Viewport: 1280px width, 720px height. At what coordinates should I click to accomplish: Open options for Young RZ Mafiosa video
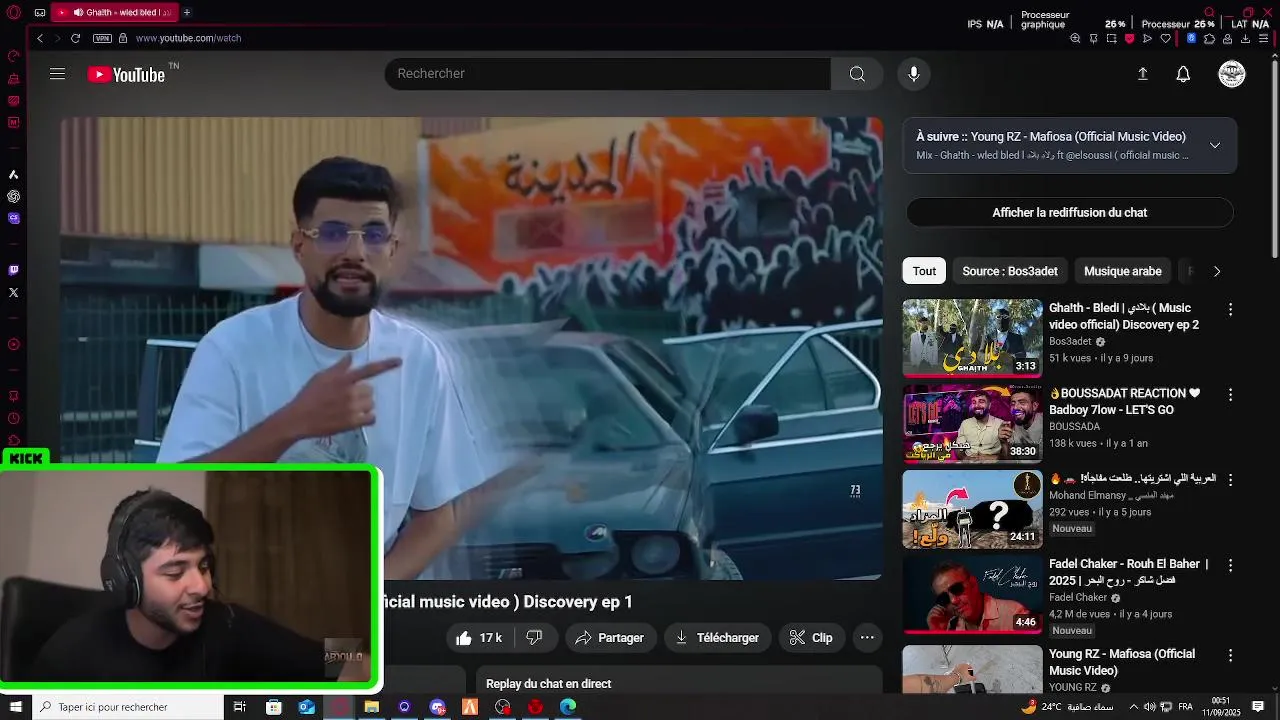1230,656
